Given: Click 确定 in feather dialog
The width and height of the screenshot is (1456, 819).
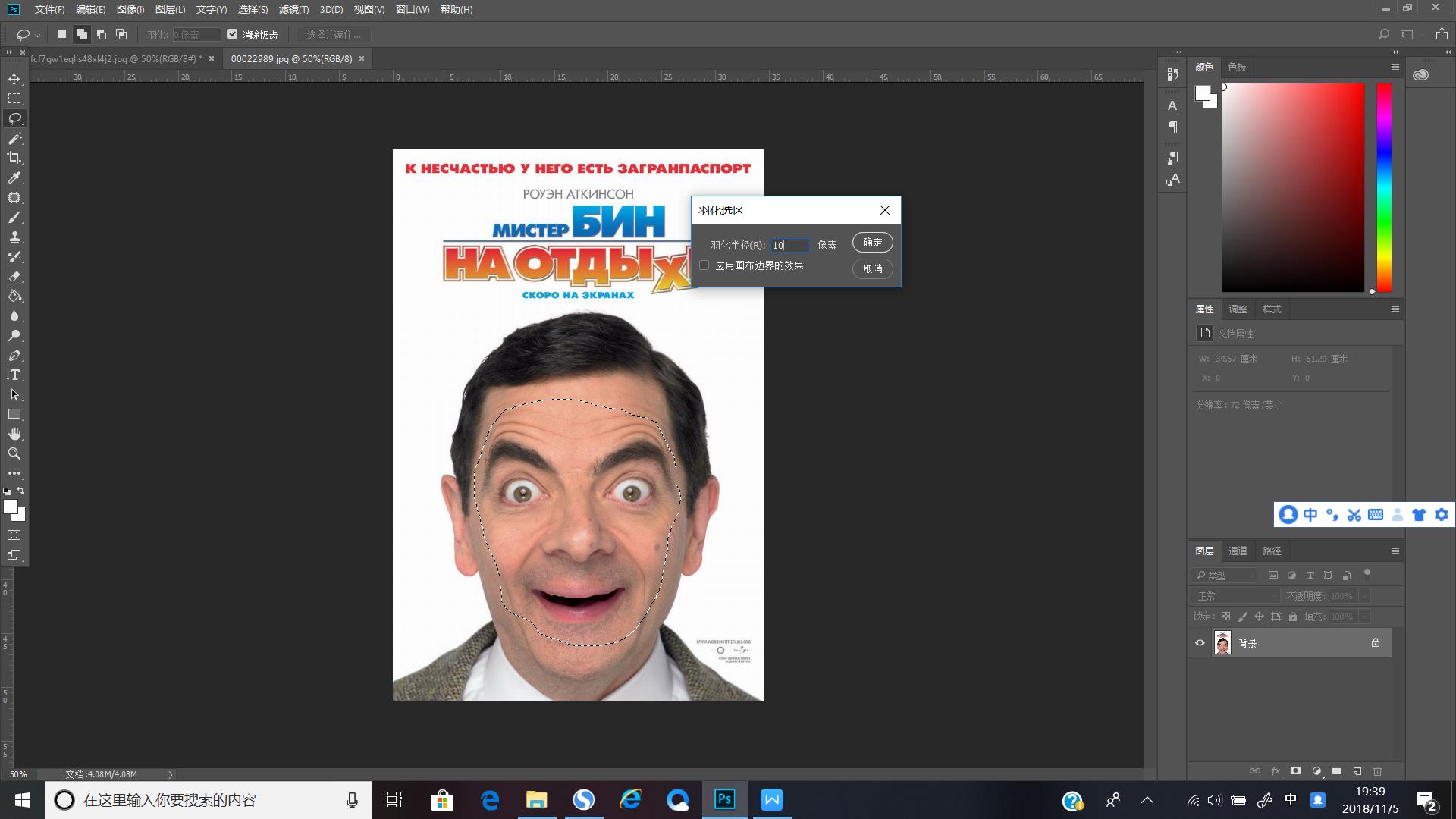Looking at the screenshot, I should tap(873, 242).
